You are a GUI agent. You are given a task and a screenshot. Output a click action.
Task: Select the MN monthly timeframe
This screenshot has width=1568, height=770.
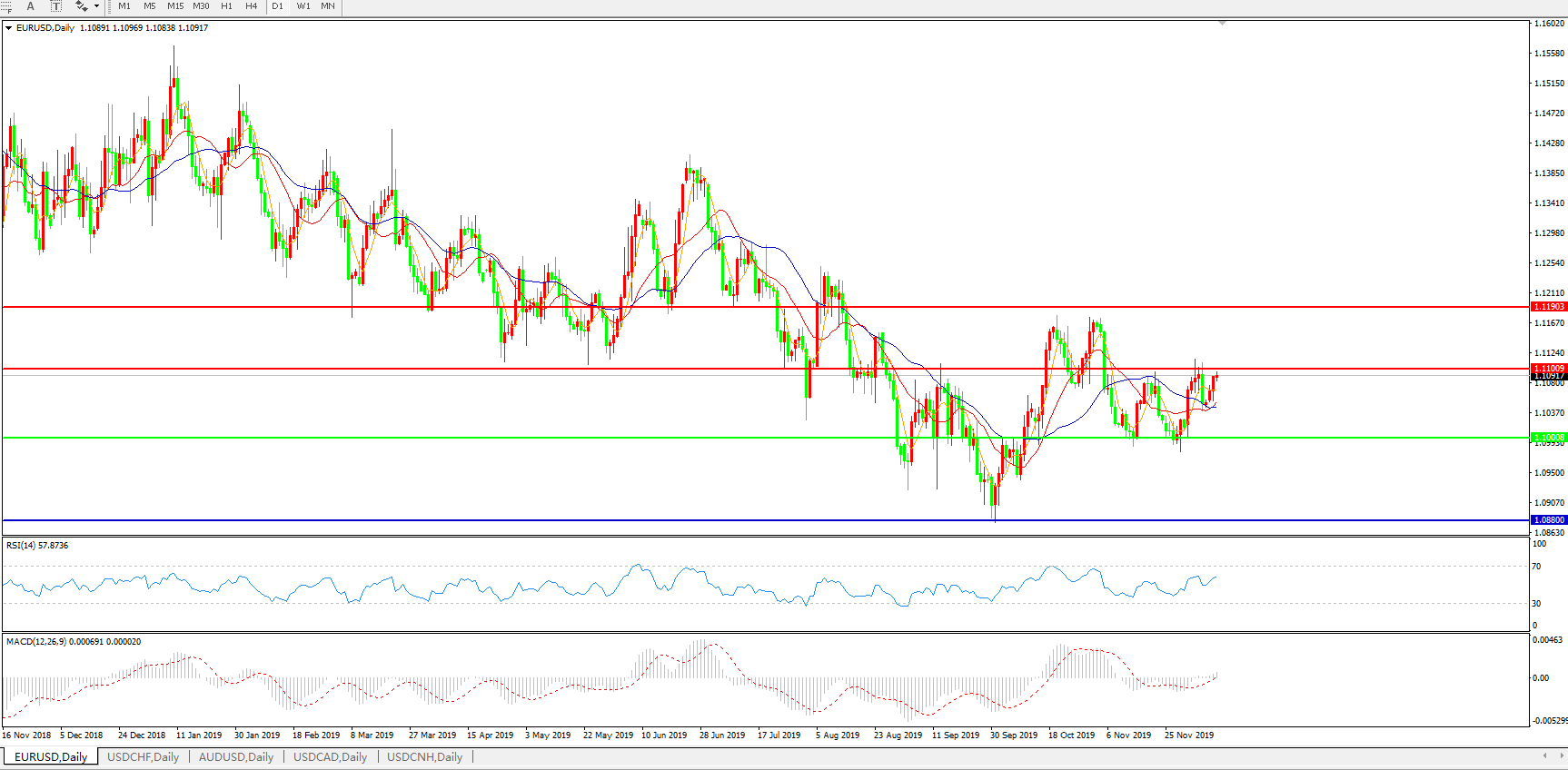(328, 6)
